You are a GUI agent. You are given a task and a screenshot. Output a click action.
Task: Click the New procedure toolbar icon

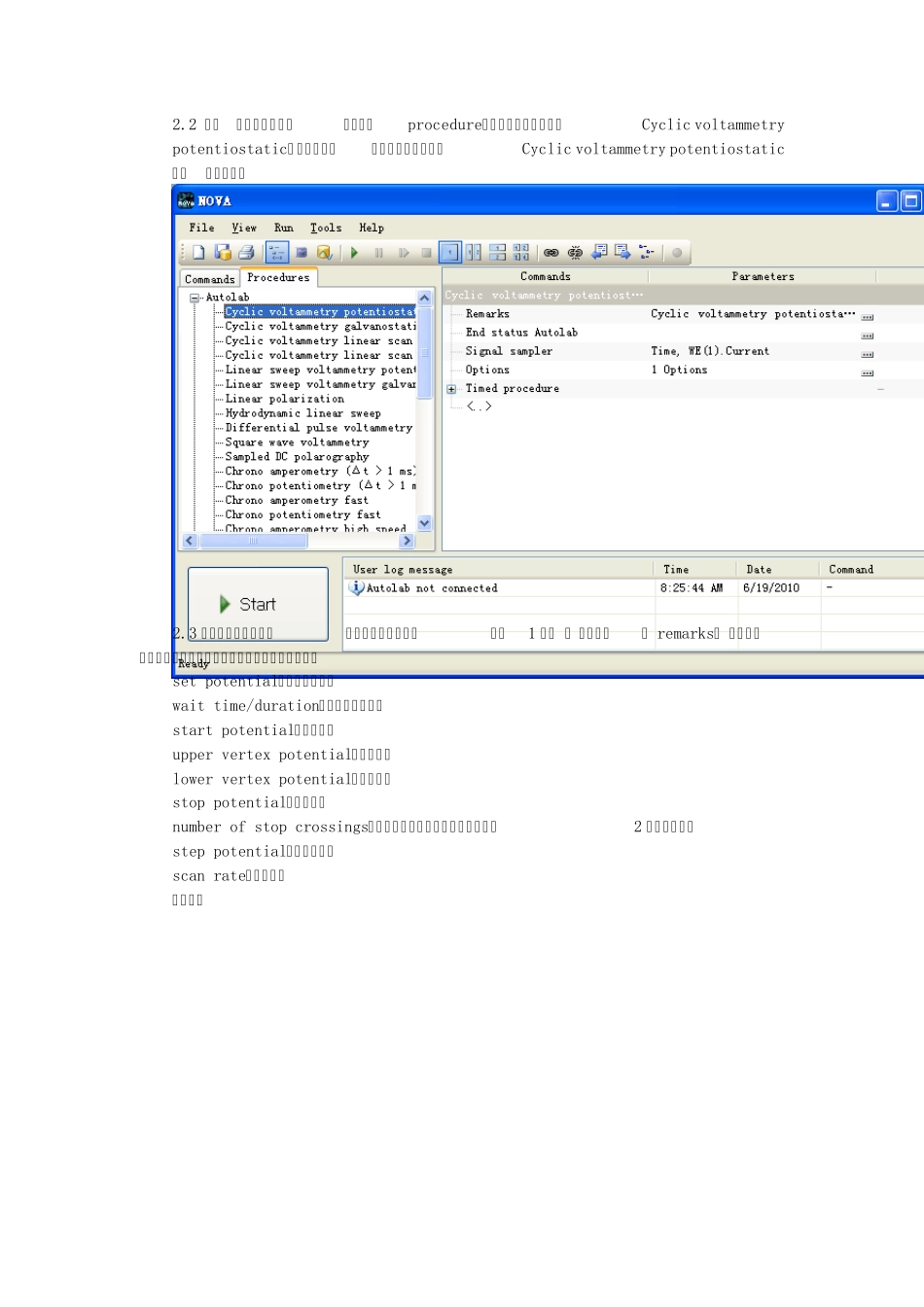[x=198, y=253]
